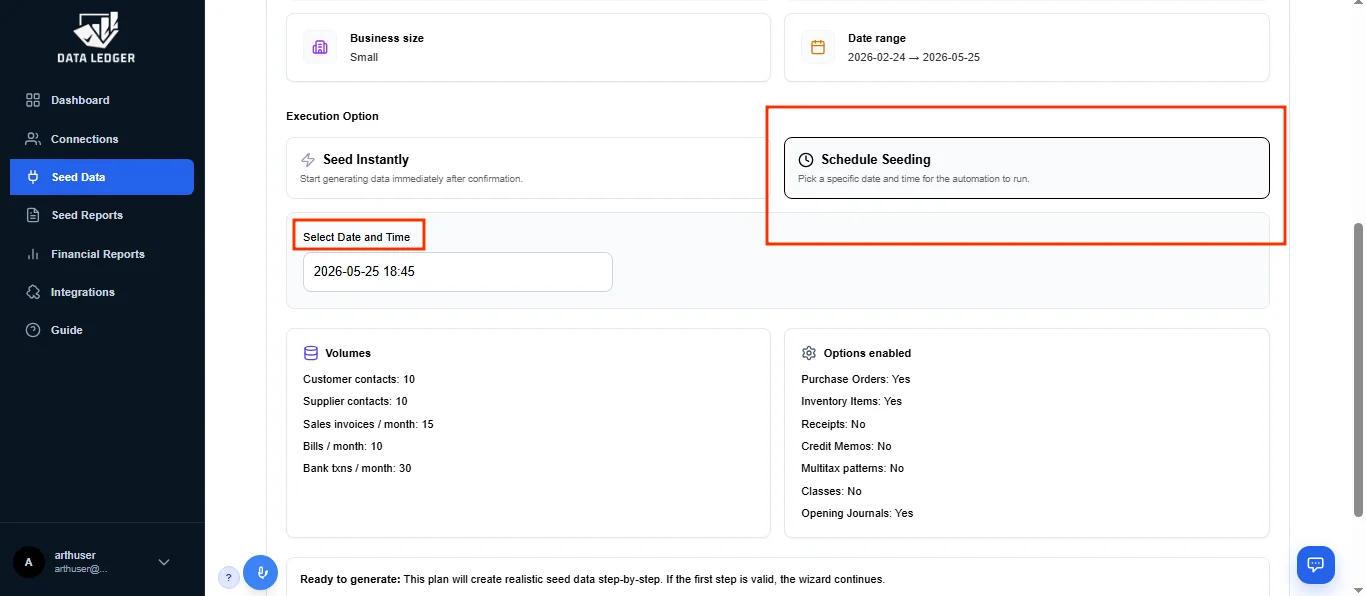
Task: Click the date and time input field
Action: point(458,272)
